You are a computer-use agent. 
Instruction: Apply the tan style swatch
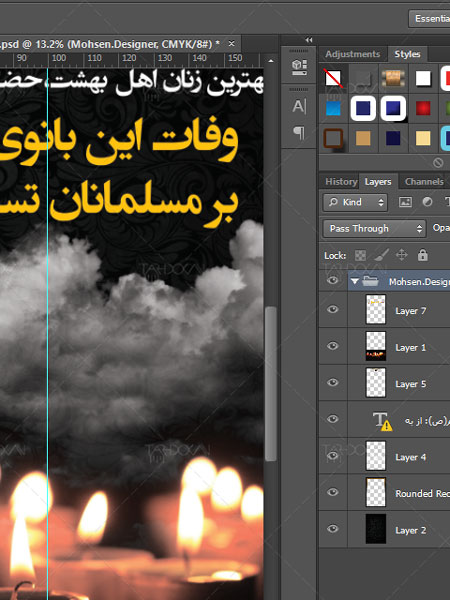coord(363,138)
